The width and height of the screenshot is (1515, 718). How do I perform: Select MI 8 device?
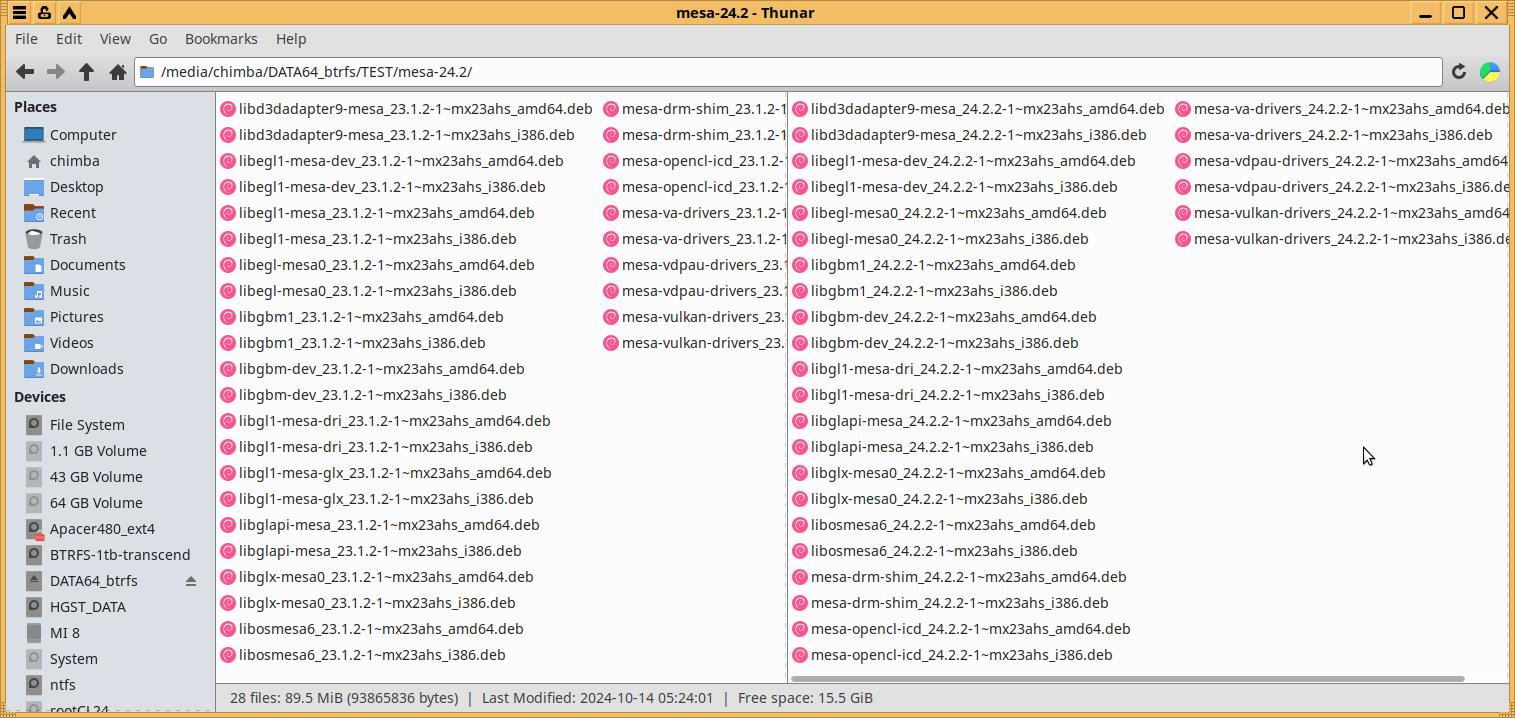[65, 633]
